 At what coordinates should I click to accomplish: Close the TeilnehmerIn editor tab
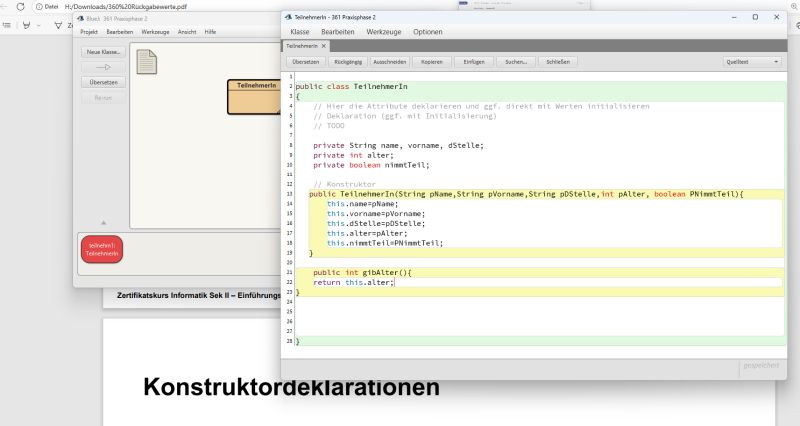[323, 46]
